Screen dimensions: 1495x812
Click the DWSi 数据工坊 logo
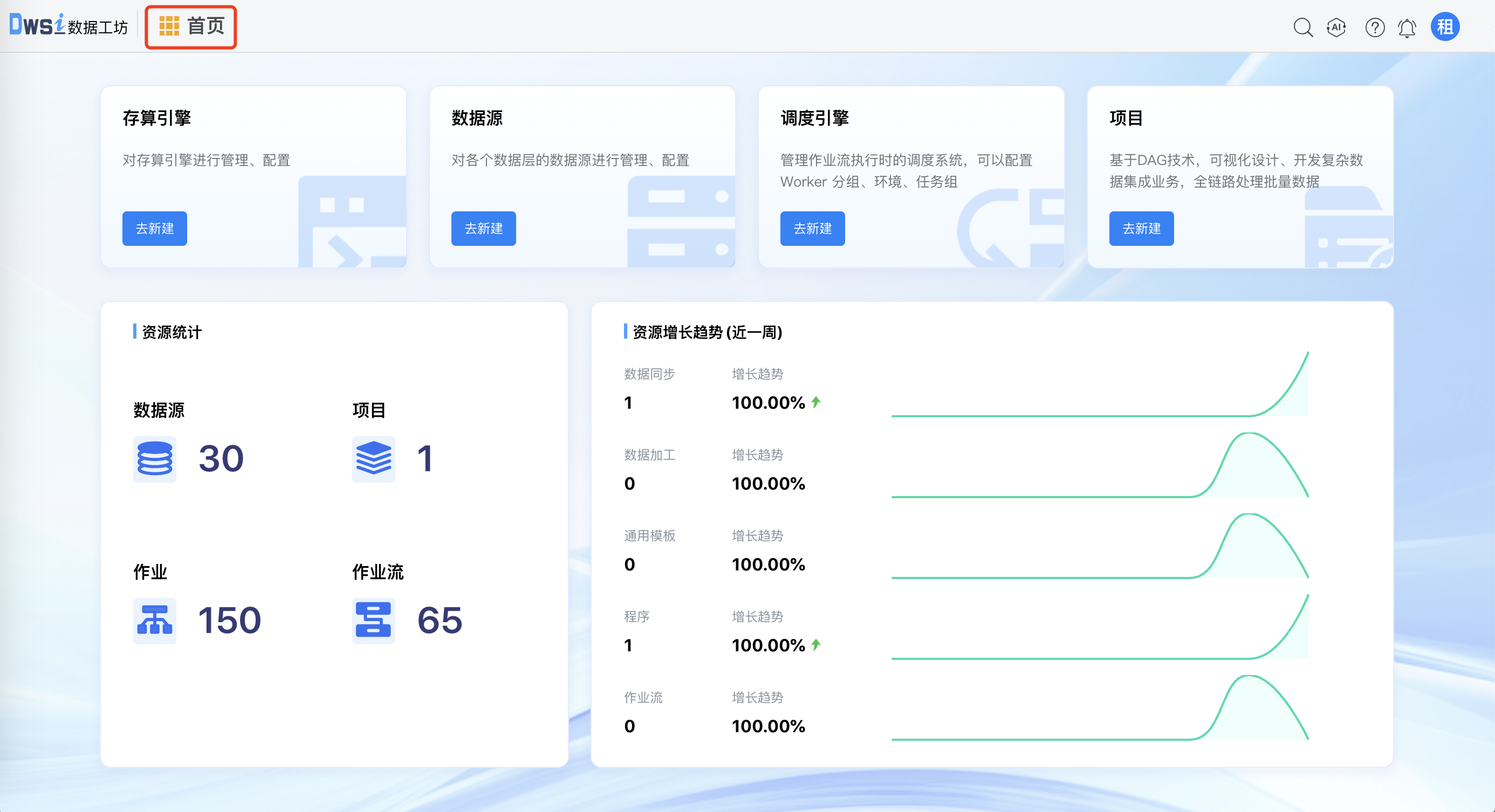[66, 25]
